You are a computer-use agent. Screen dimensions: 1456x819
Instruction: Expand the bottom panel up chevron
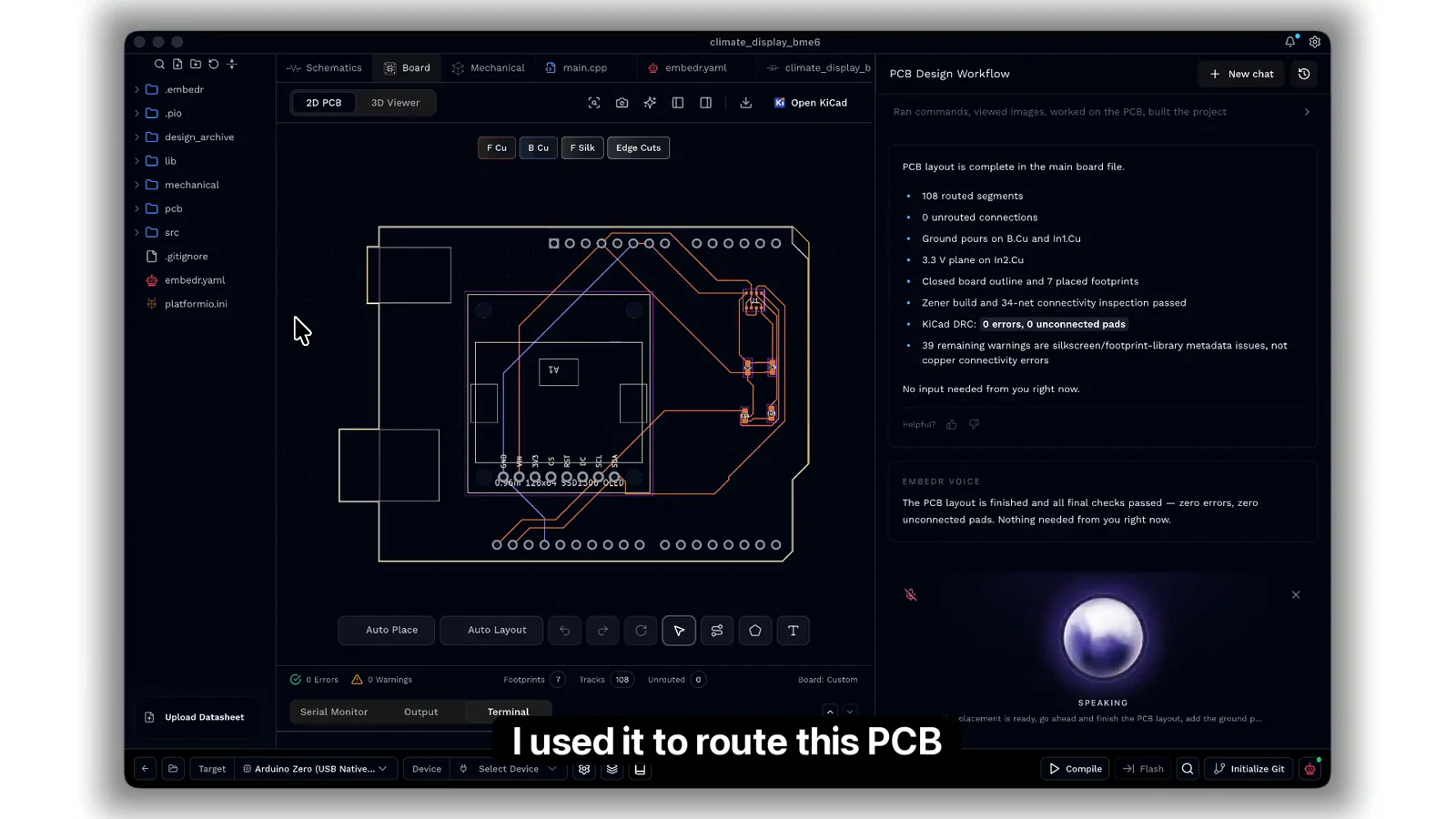(830, 712)
